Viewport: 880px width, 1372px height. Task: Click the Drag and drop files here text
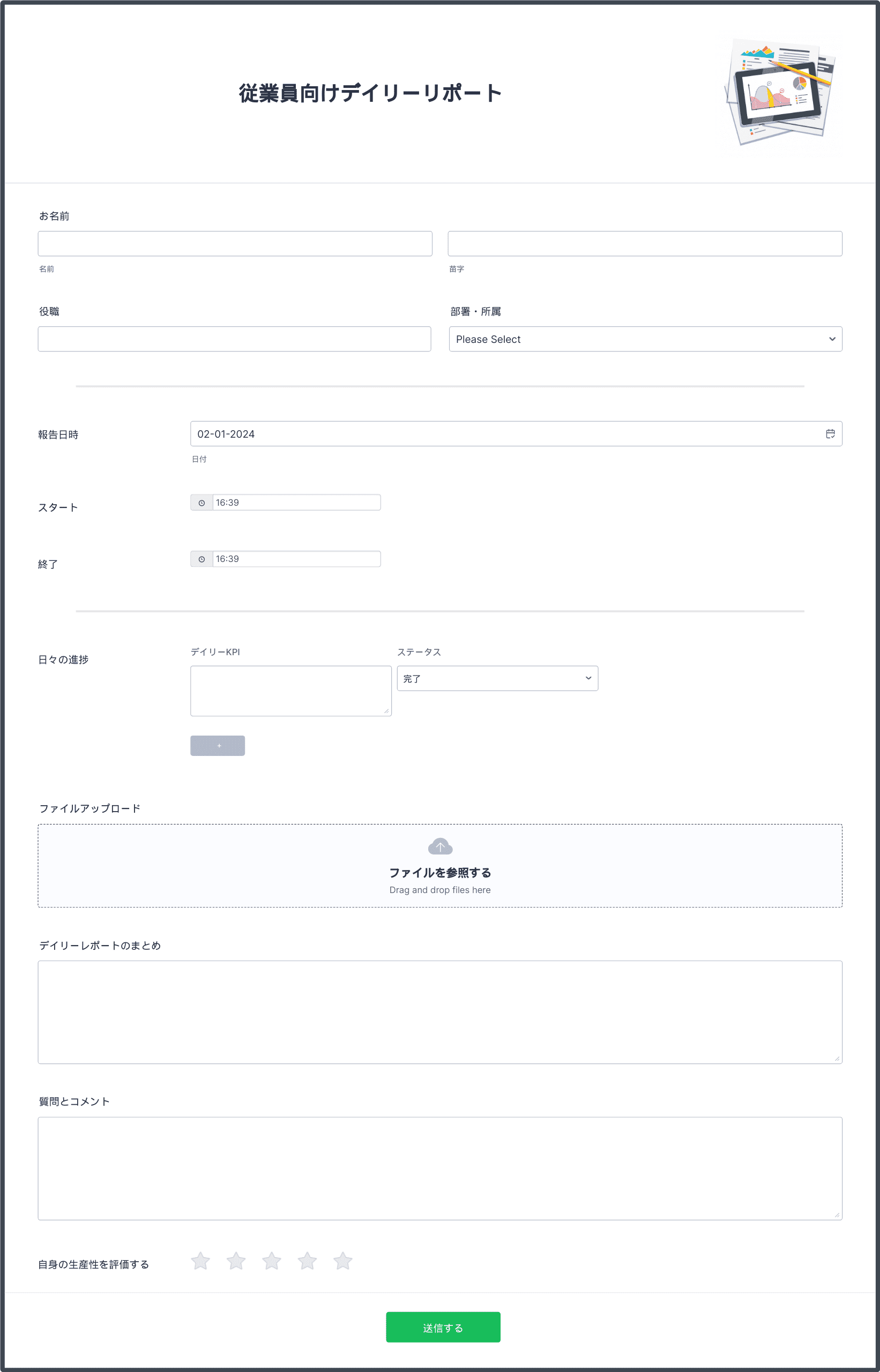[x=440, y=890]
